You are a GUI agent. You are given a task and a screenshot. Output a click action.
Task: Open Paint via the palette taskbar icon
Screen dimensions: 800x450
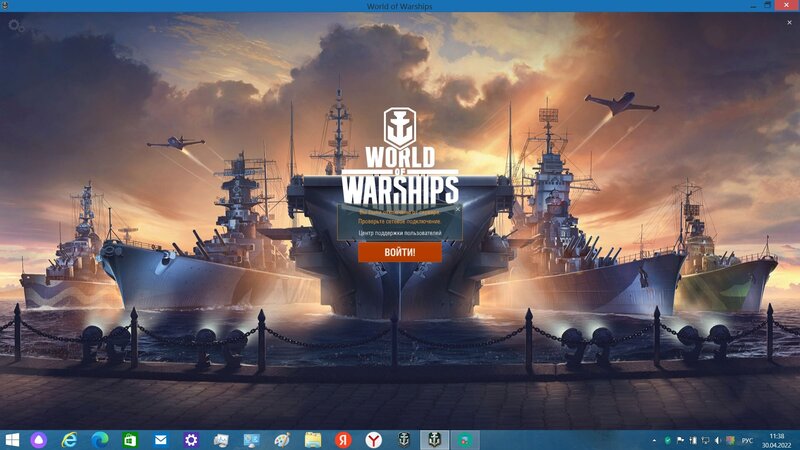[282, 440]
